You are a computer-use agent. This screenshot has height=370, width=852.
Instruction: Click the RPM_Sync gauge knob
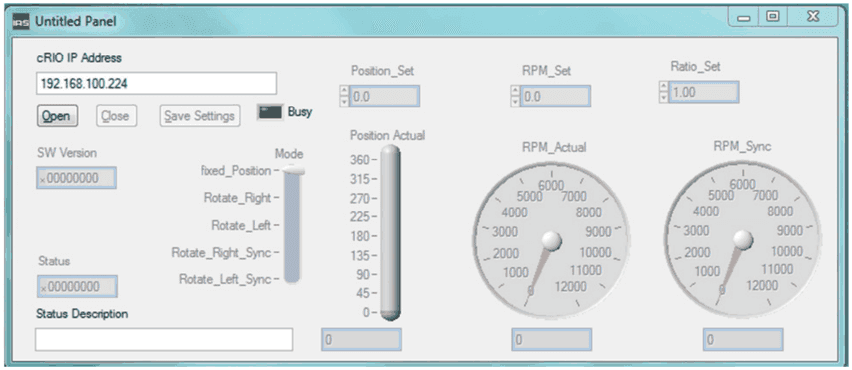[742, 240]
